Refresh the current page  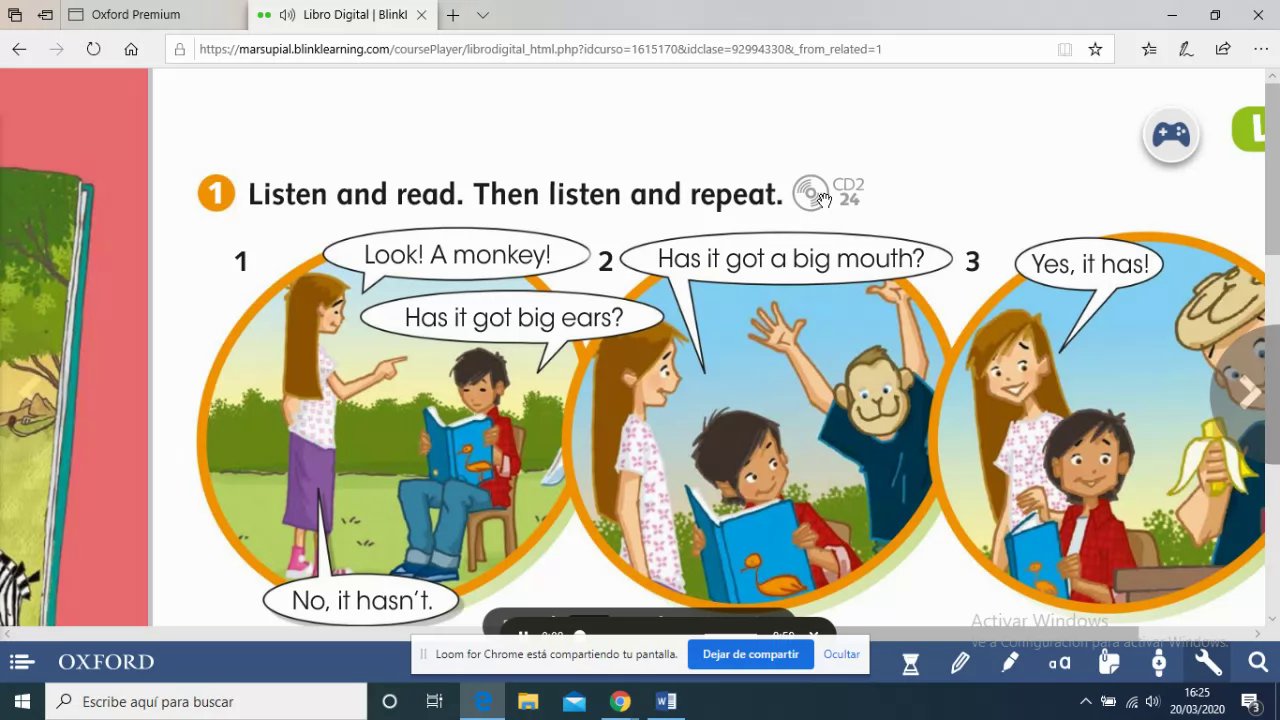93,49
